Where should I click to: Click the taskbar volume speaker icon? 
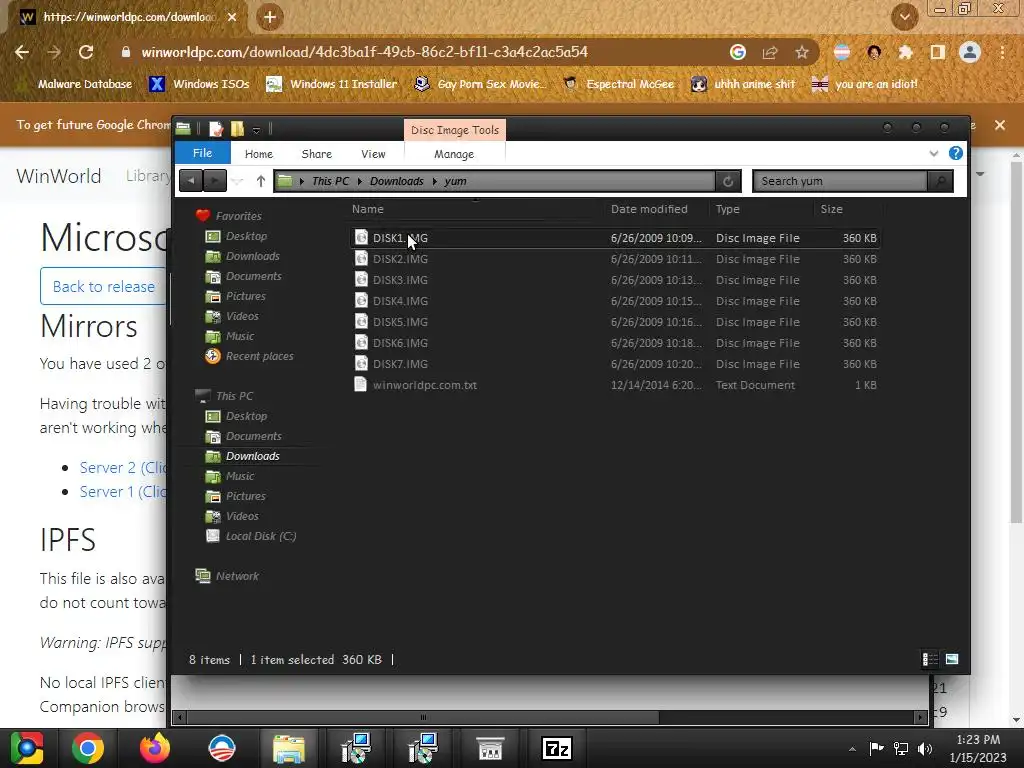coord(925,749)
